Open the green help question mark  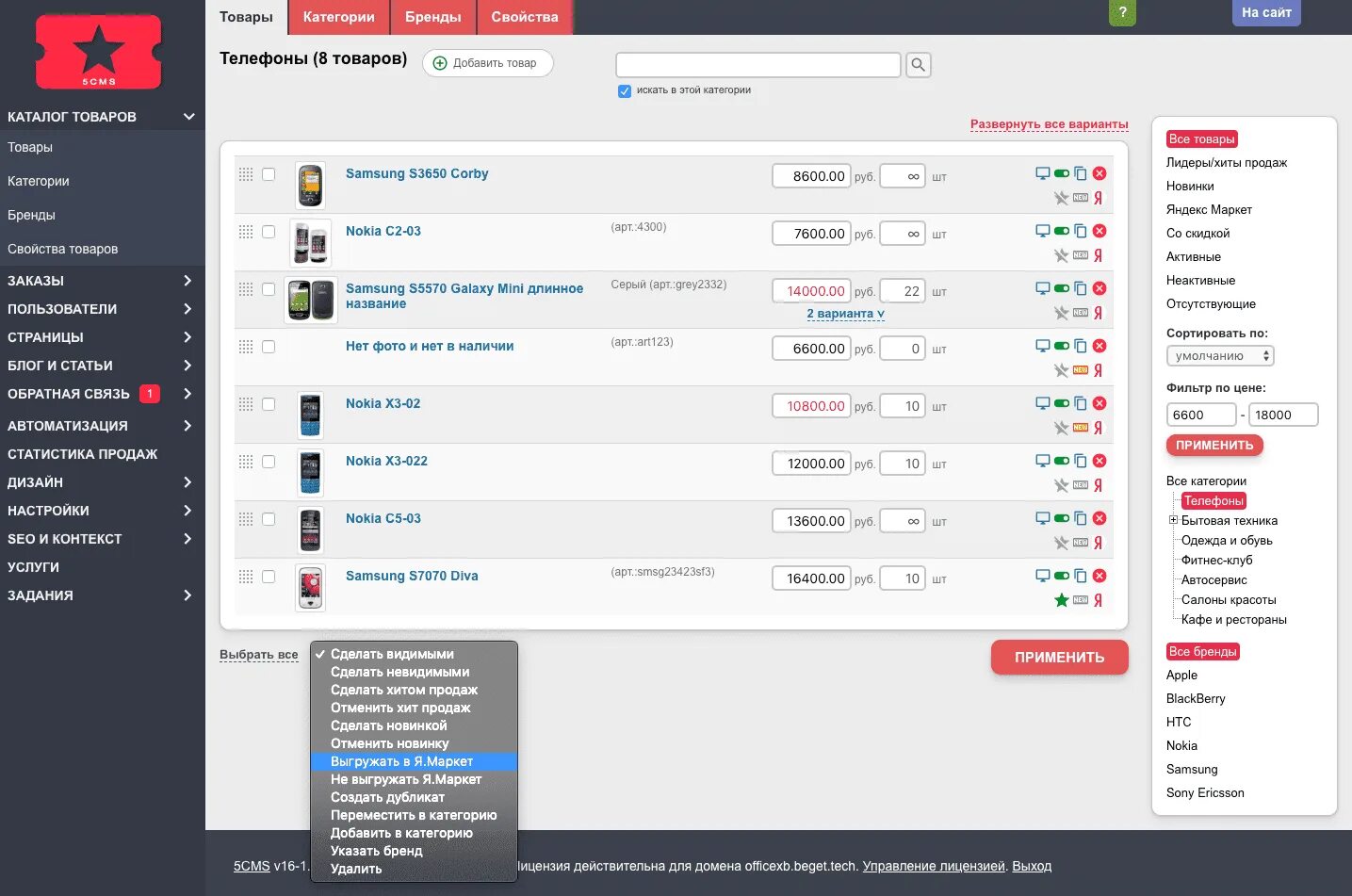tap(1122, 12)
